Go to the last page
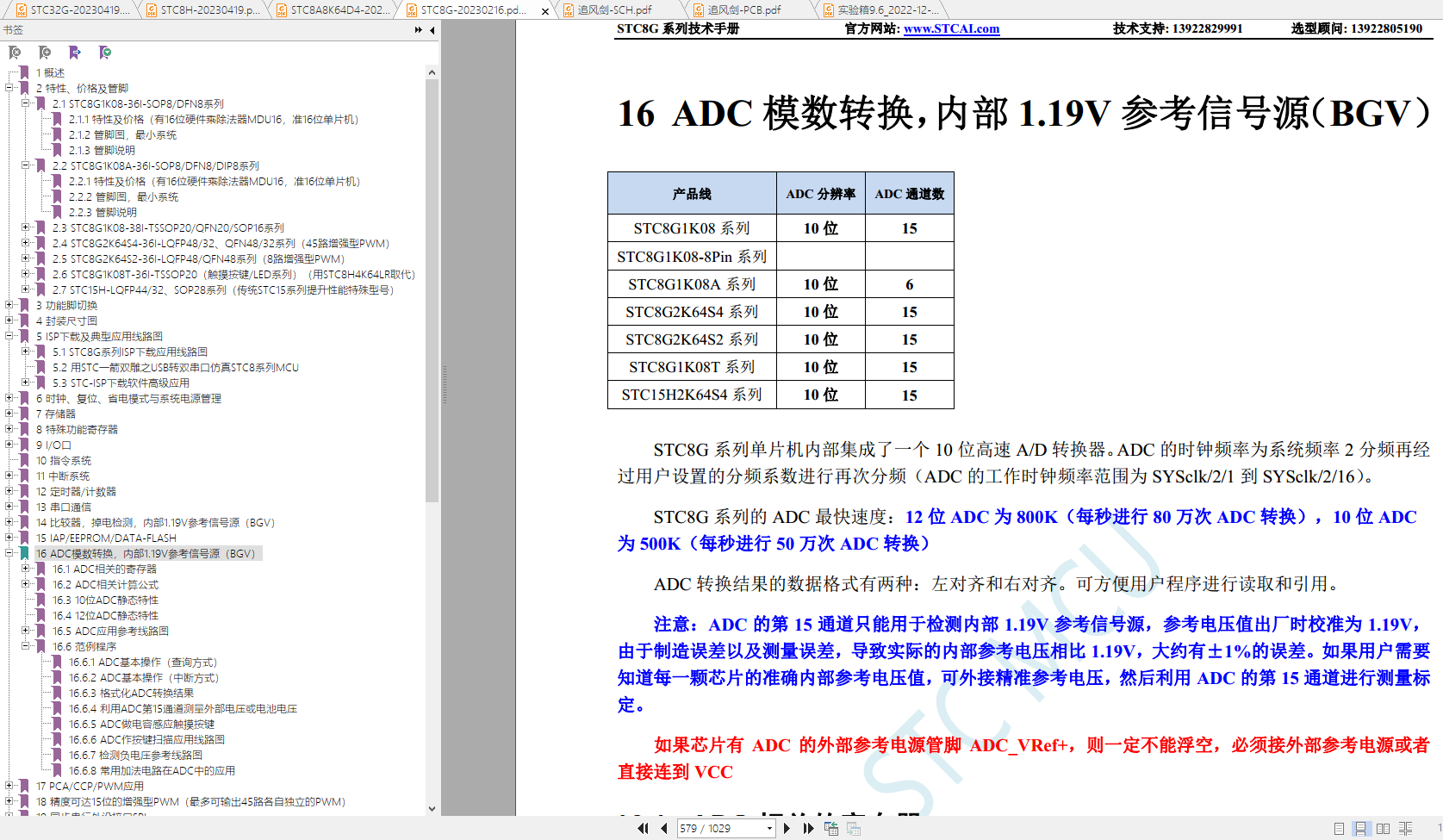This screenshot has width=1443, height=840. tap(808, 828)
